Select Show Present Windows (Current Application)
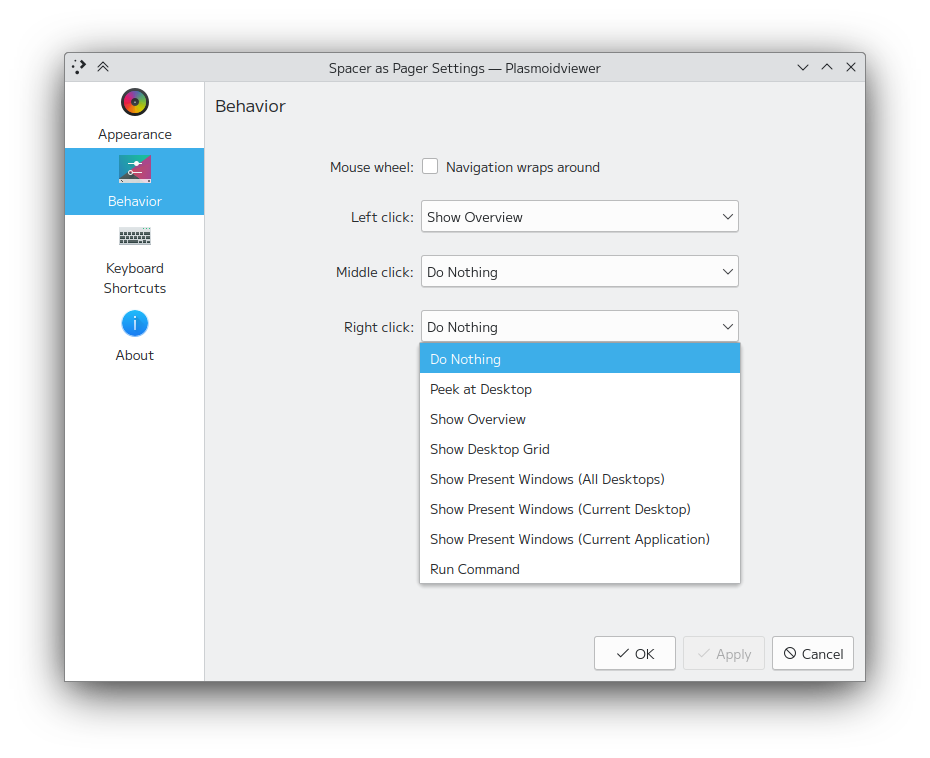The image size is (930, 758). [579, 539]
